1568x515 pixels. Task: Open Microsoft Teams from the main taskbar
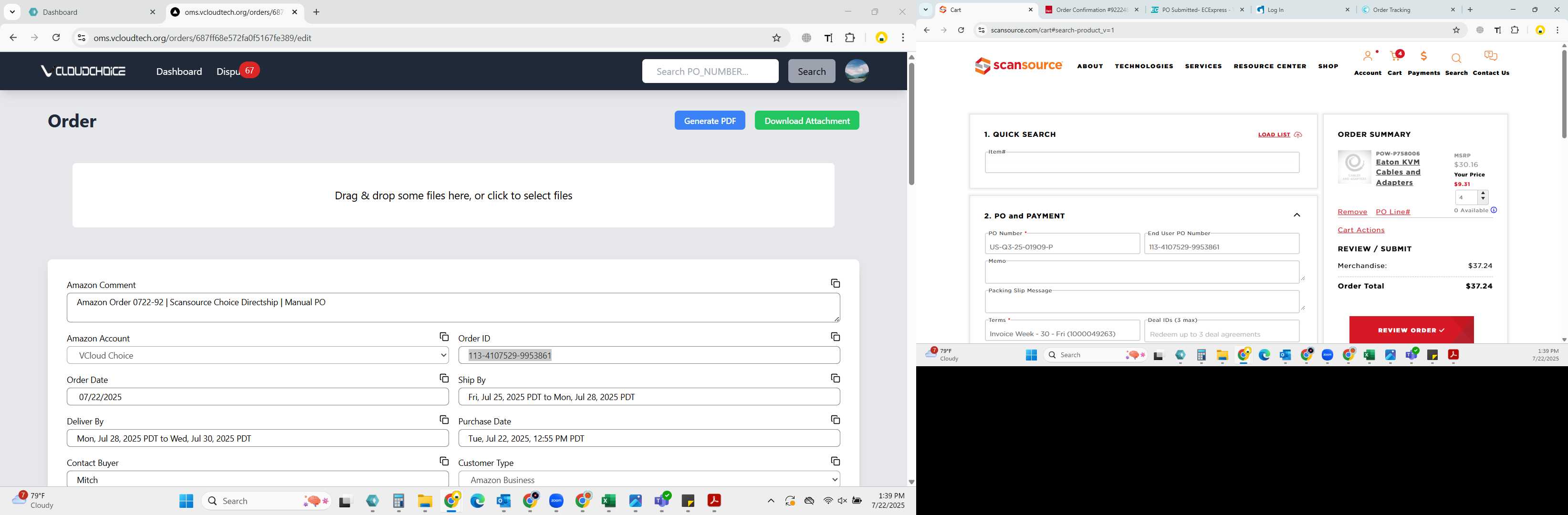pyautogui.click(x=662, y=500)
